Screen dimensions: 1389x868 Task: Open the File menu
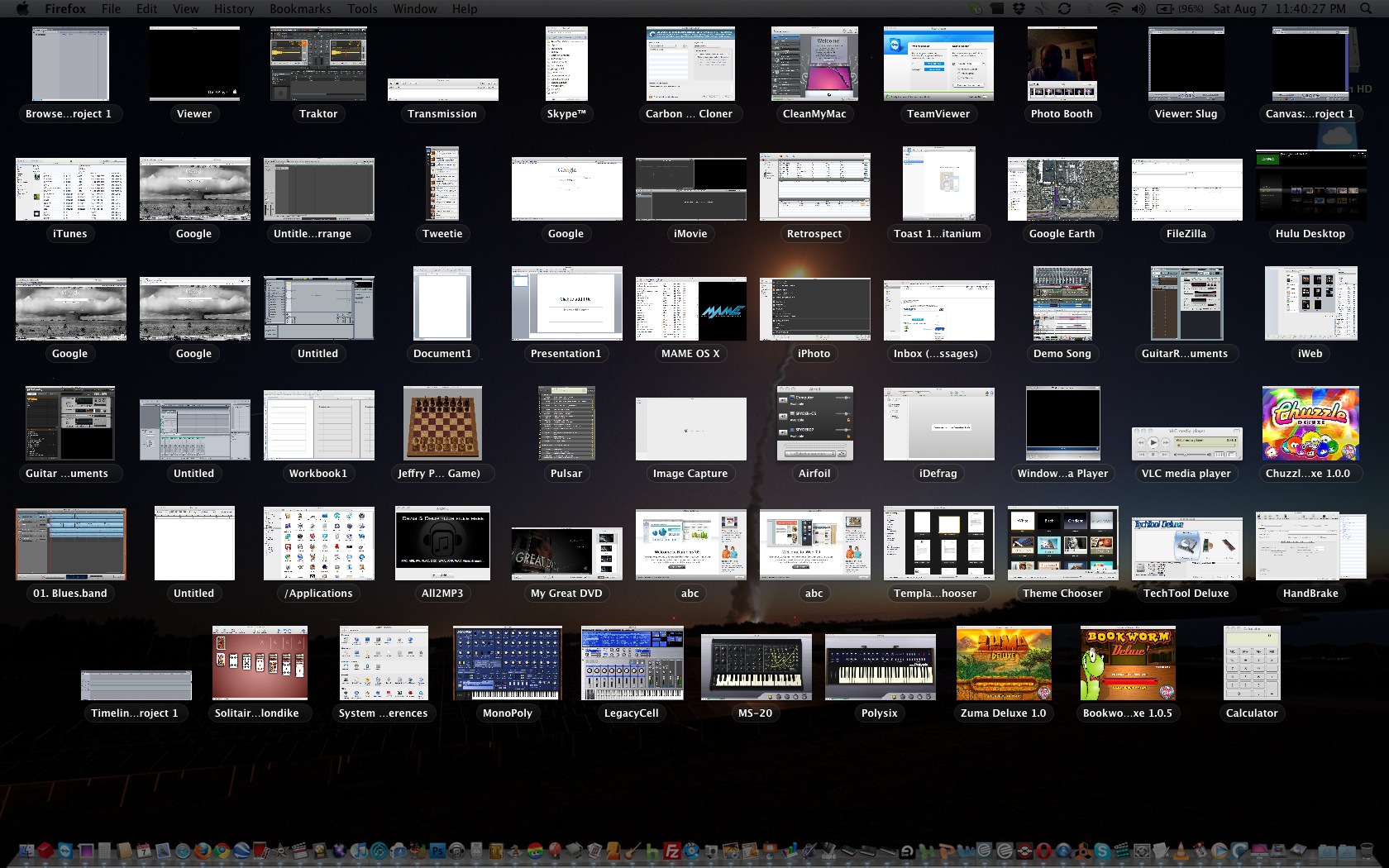pos(111,8)
